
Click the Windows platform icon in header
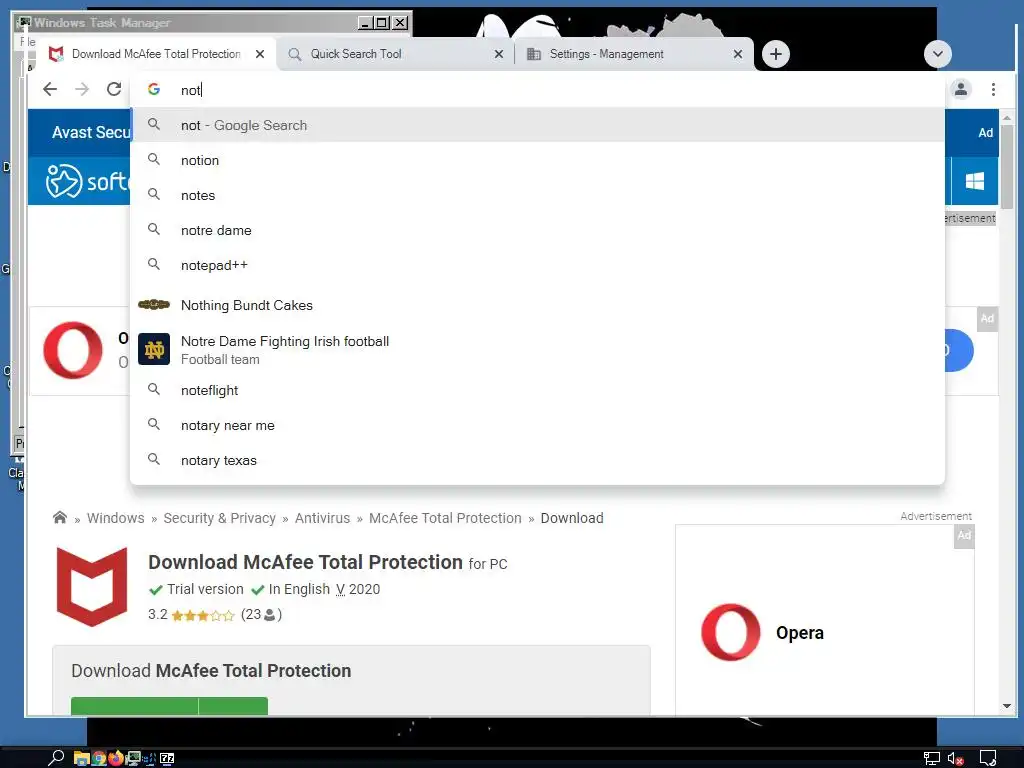(974, 181)
